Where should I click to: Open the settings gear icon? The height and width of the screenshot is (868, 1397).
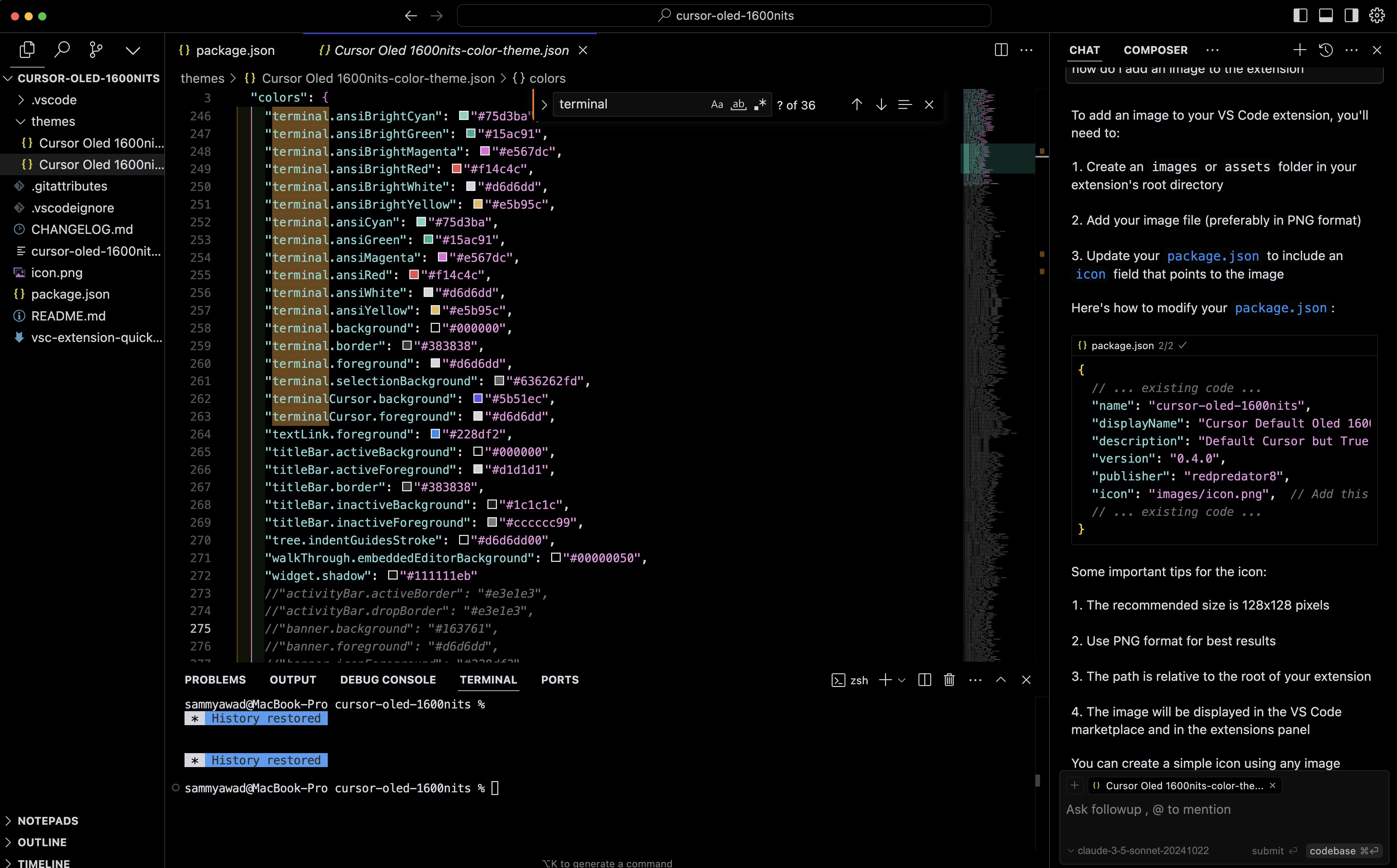pos(1377,15)
